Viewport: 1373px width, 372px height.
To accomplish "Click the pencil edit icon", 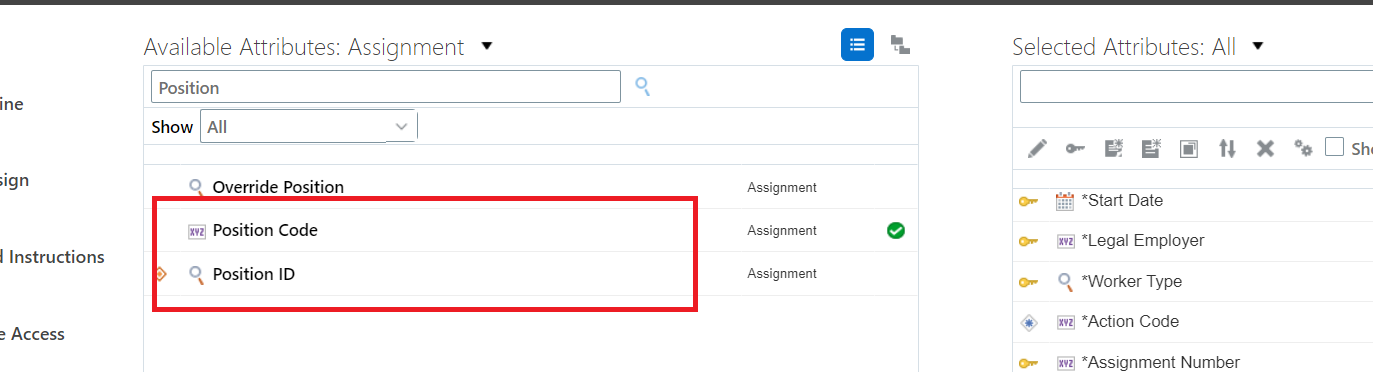I will coord(1037,148).
